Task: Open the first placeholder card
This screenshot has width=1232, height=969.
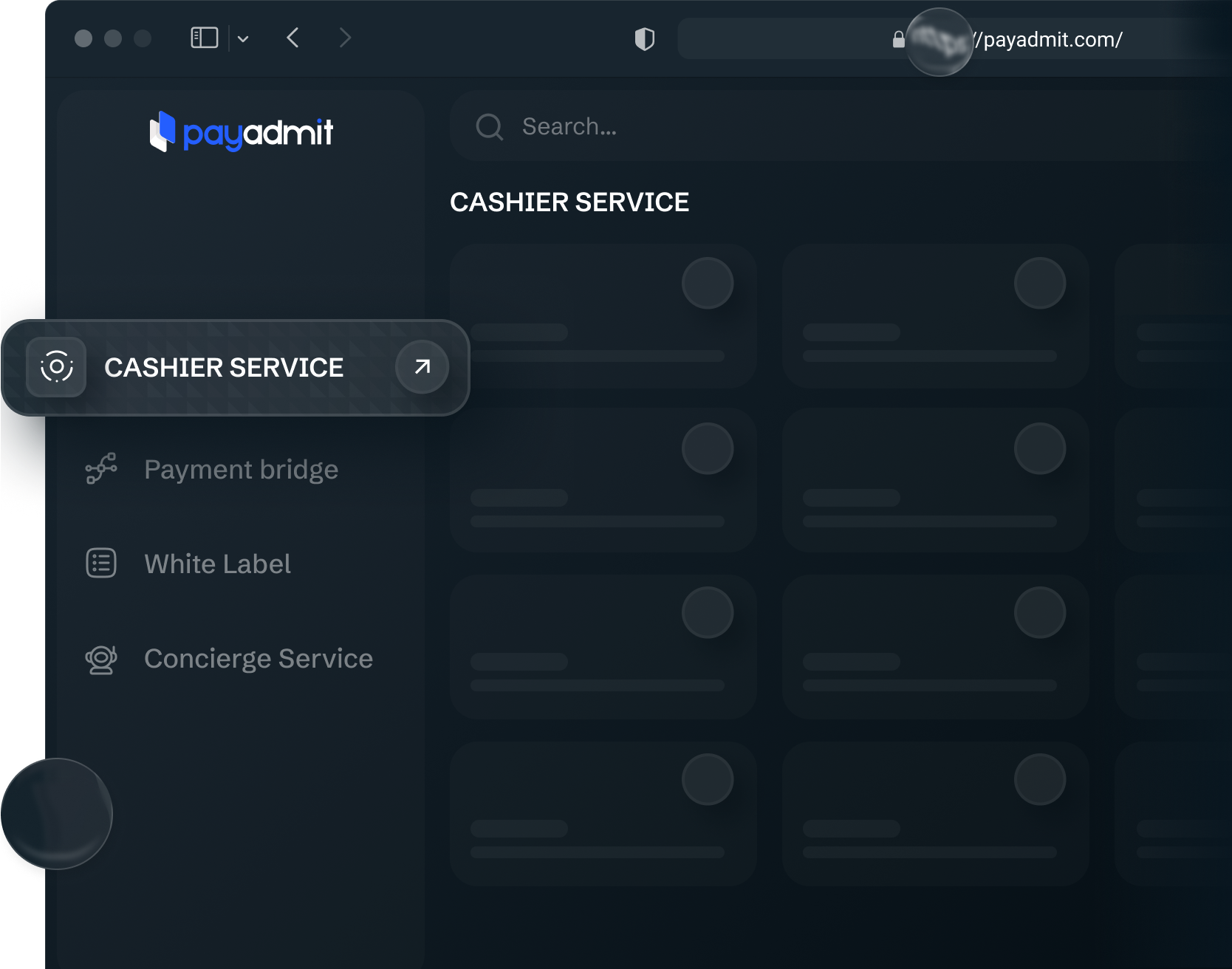Action: click(603, 316)
